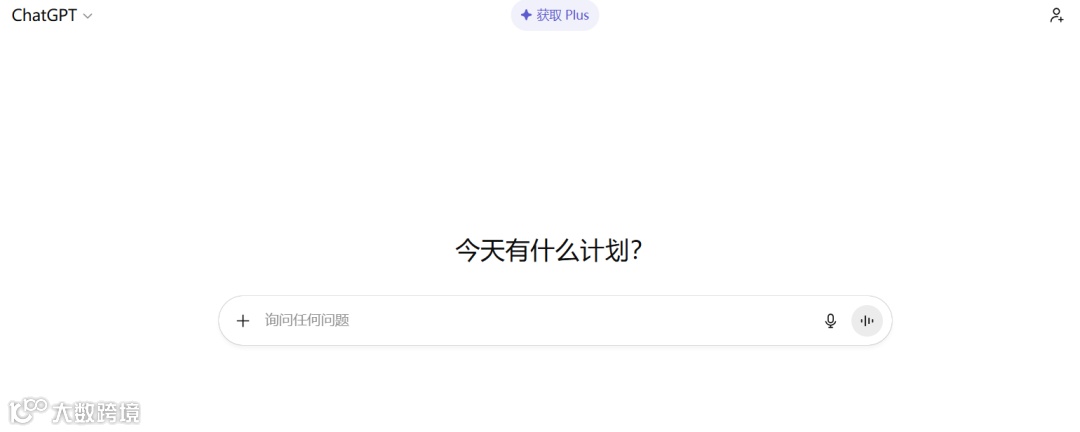Add files using the + button
The height and width of the screenshot is (432, 1080).
[x=242, y=320]
